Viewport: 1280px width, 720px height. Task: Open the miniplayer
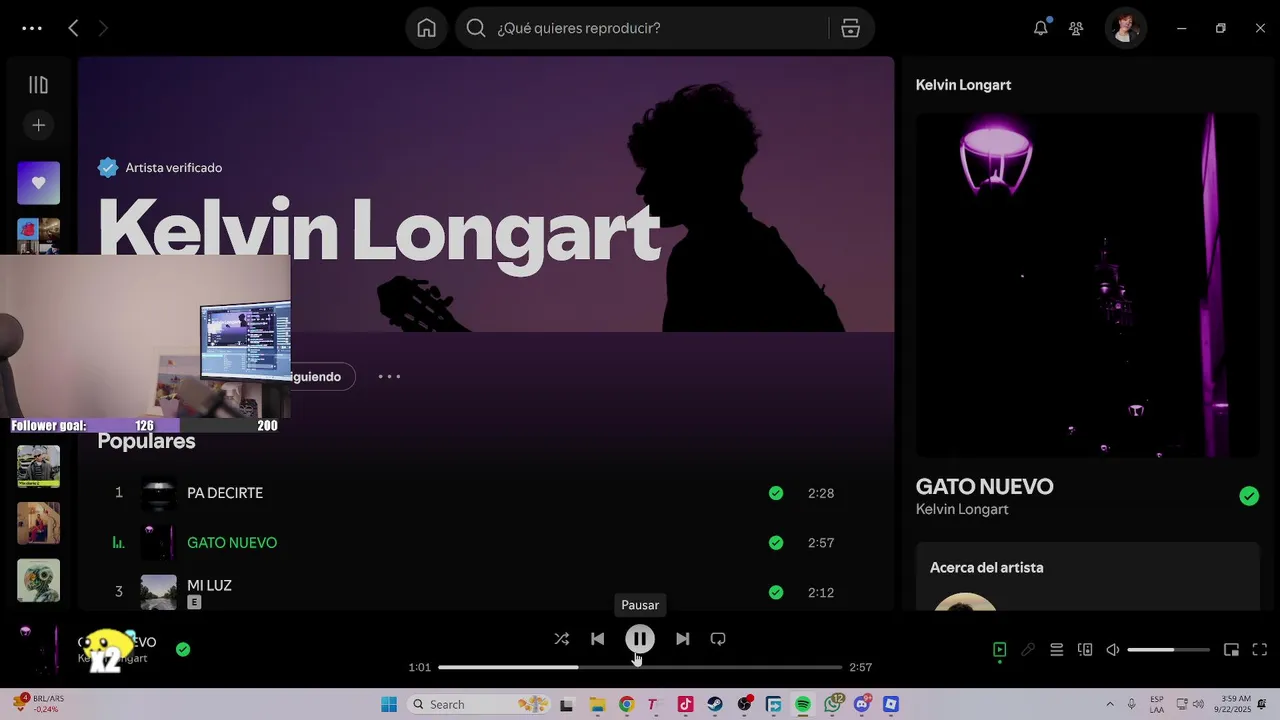pos(1232,650)
